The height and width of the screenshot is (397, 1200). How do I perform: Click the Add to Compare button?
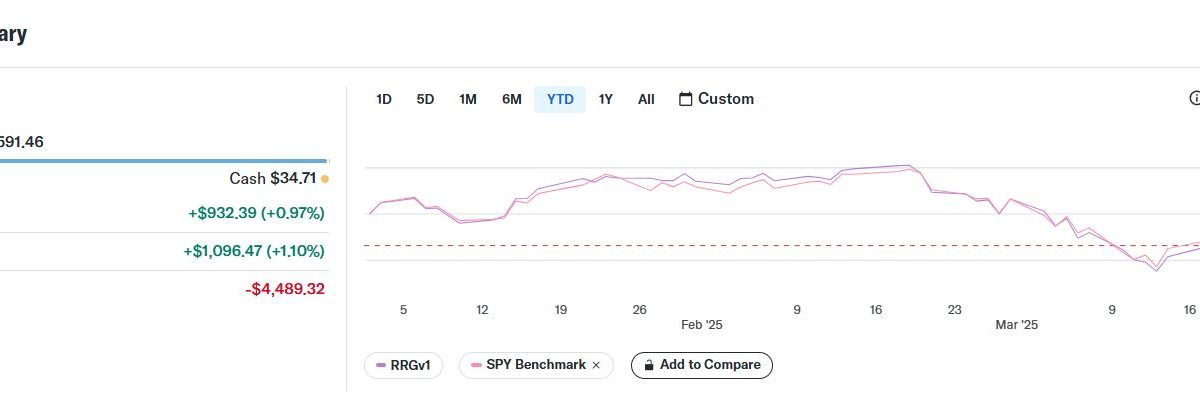pos(702,365)
